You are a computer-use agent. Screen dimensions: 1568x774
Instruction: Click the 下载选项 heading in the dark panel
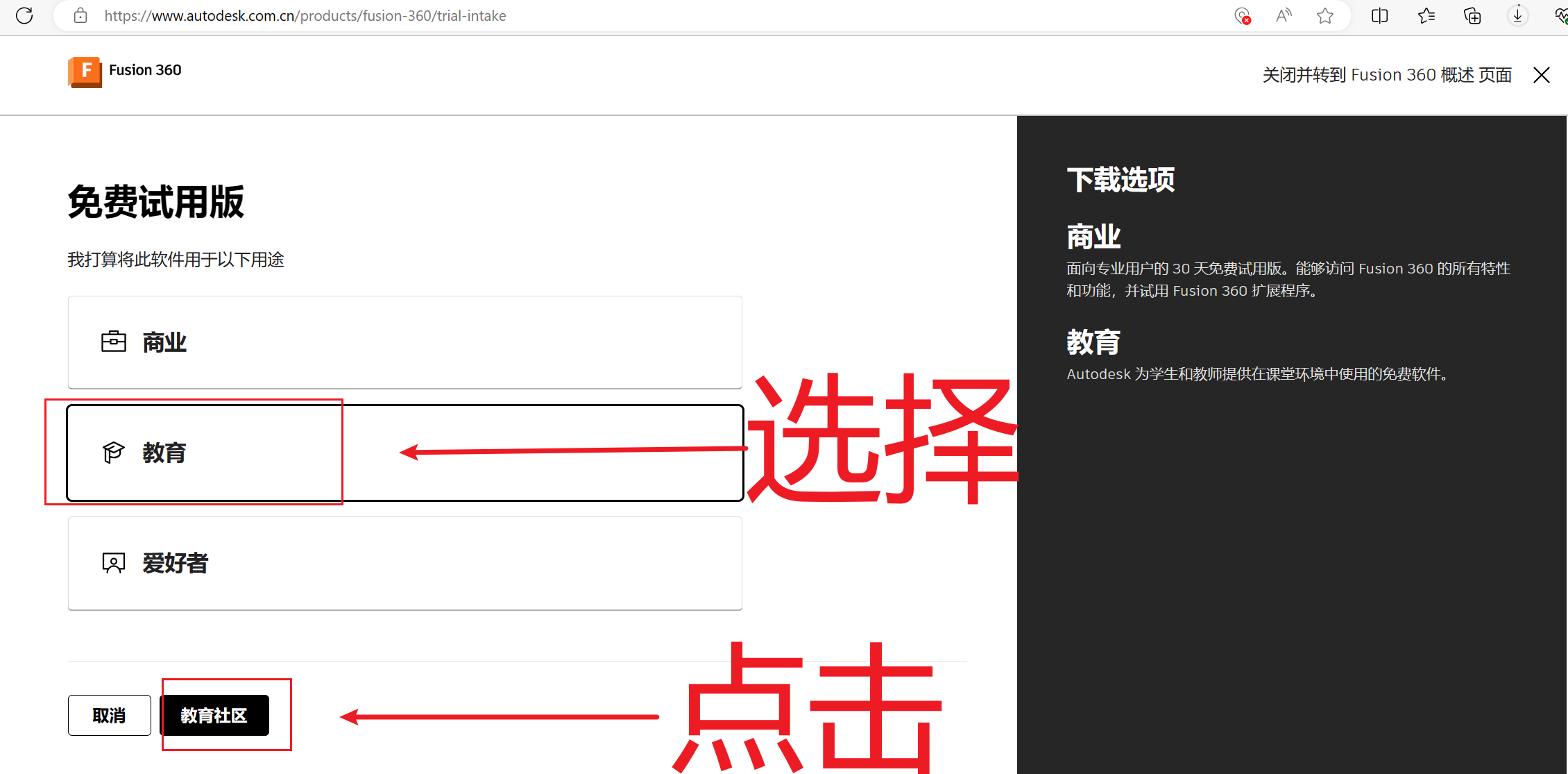1120,180
